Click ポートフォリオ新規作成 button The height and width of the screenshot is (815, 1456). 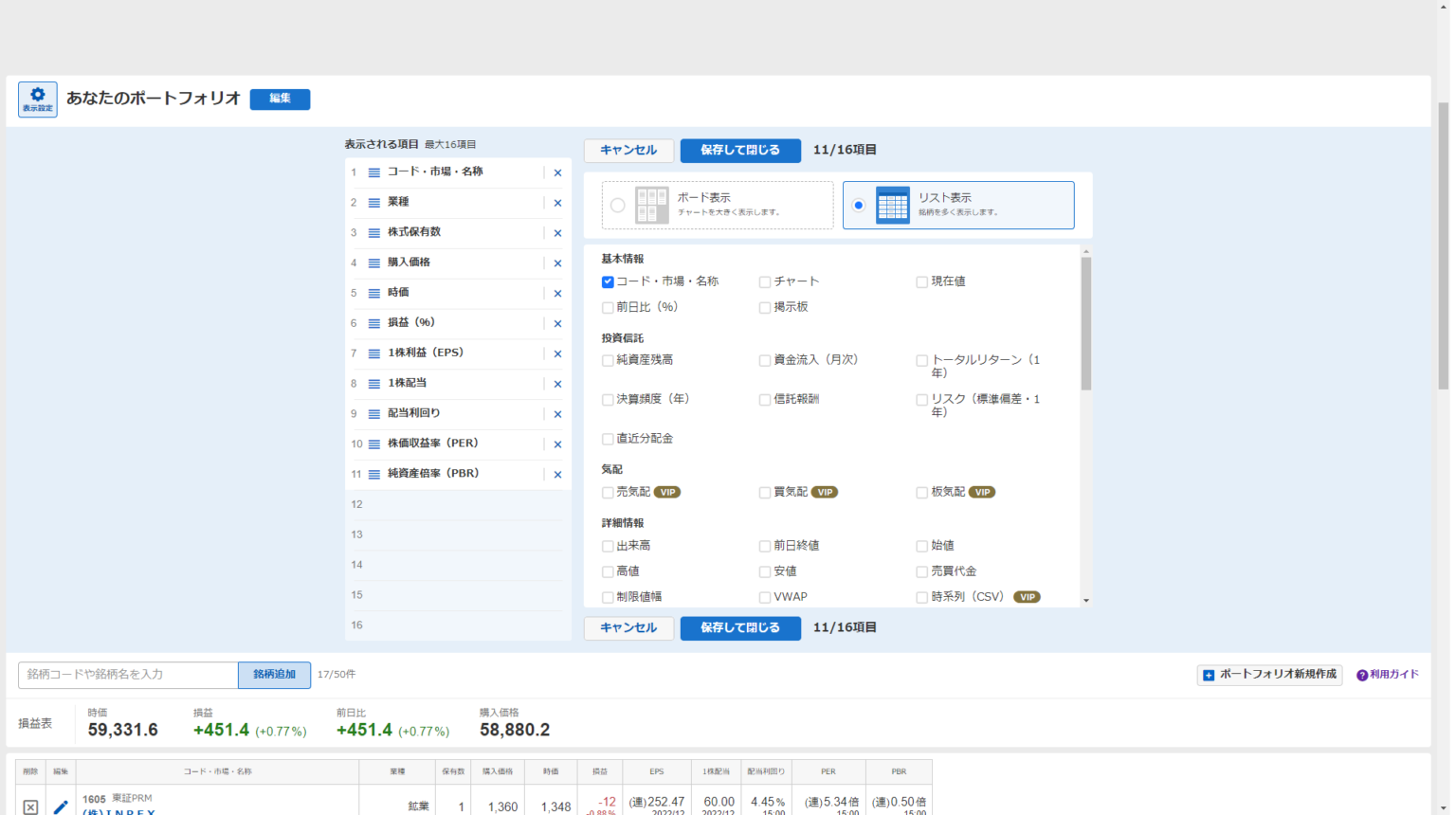tap(1269, 675)
